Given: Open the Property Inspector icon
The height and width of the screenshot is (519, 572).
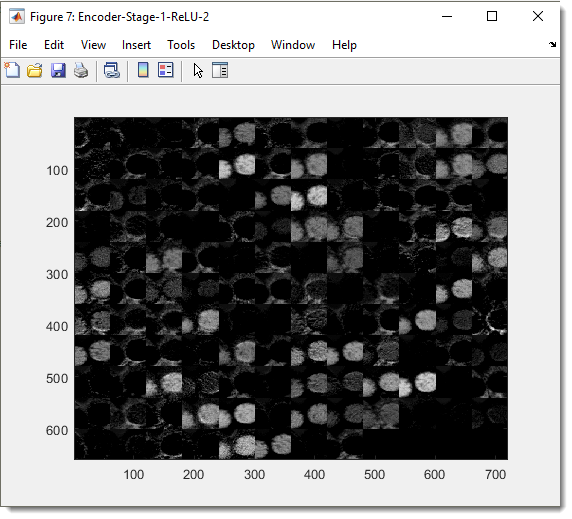Looking at the screenshot, I should tap(220, 70).
